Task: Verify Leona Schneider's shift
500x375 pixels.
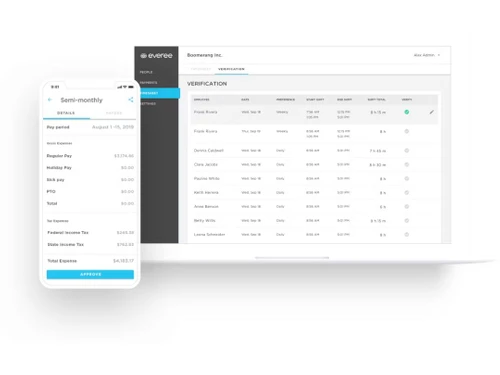Action: pyautogui.click(x=407, y=235)
